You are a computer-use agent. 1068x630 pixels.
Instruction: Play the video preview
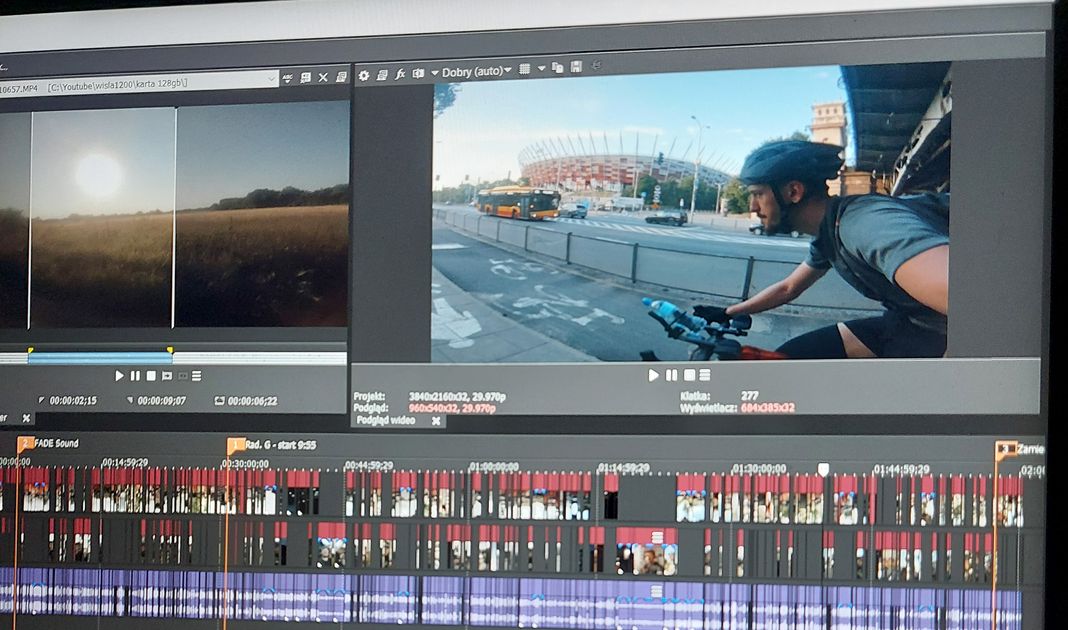click(653, 375)
